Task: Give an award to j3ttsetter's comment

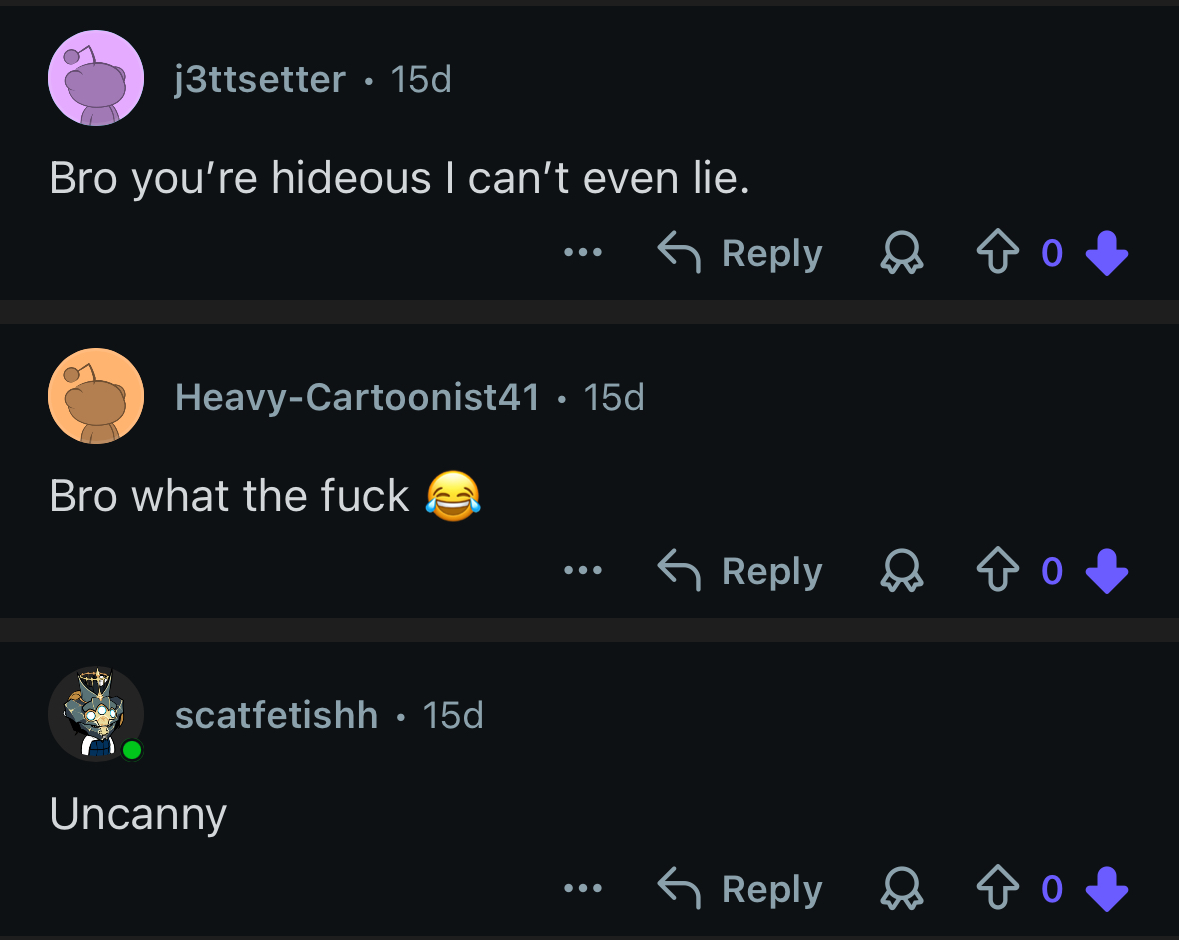Action: click(901, 254)
